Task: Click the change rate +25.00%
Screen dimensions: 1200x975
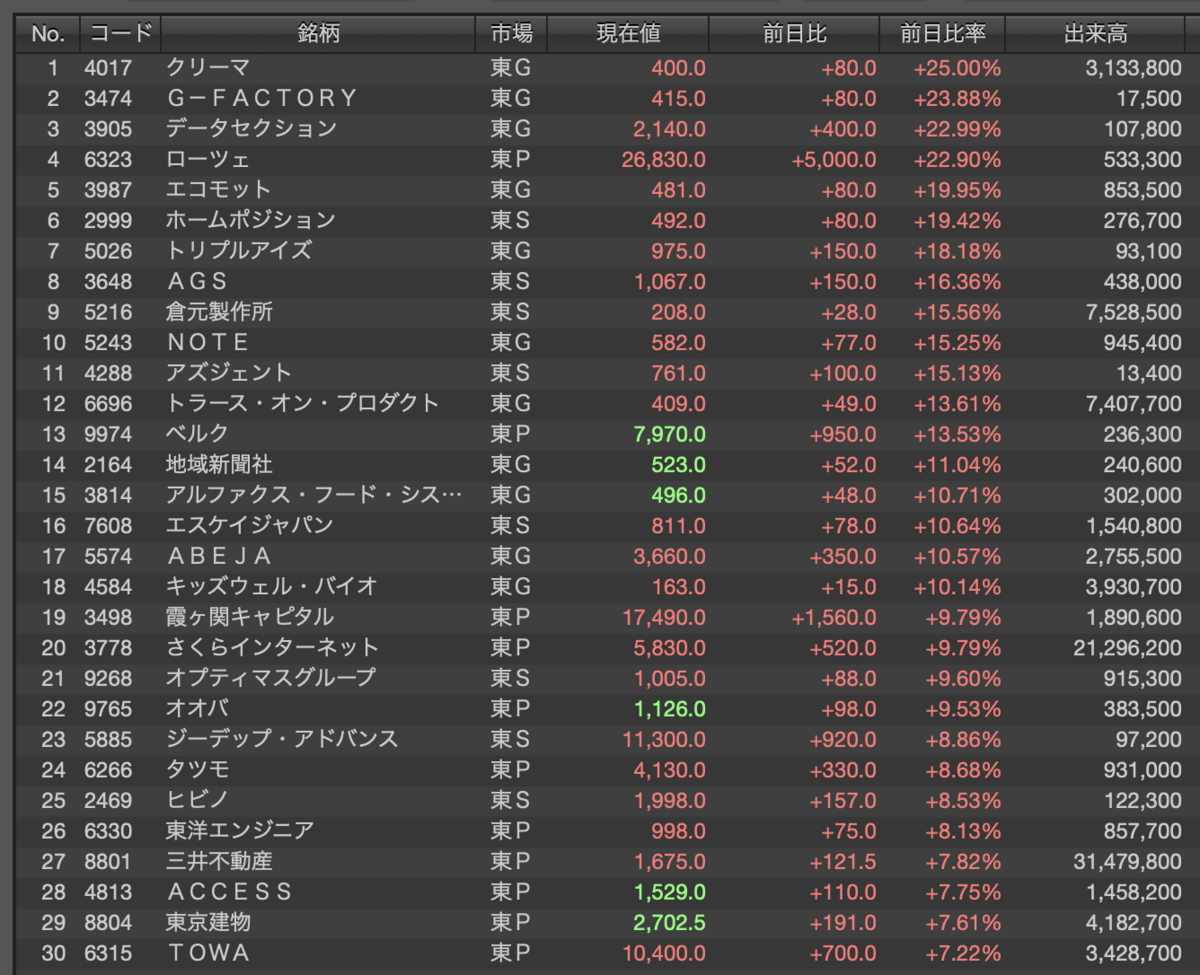Action: [957, 68]
